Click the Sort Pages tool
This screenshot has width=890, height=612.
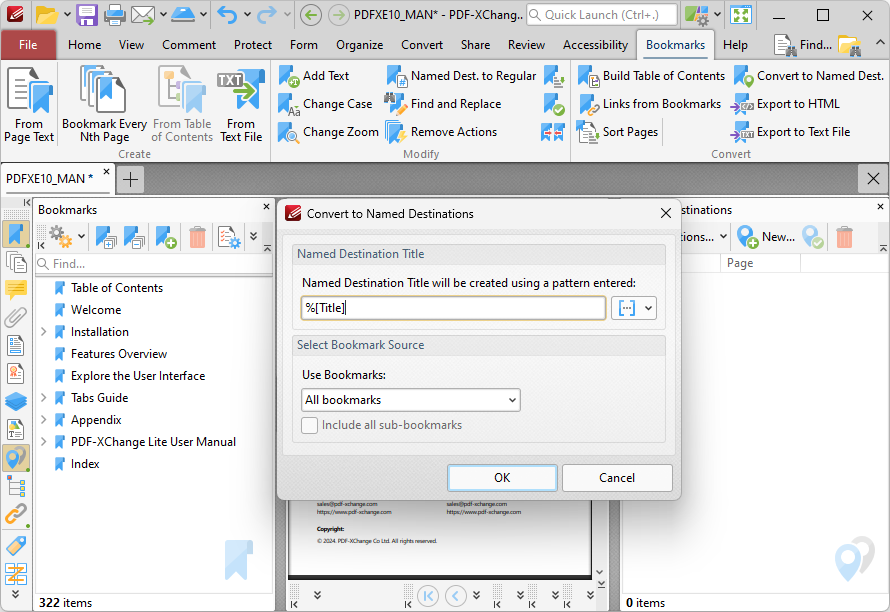coord(618,132)
